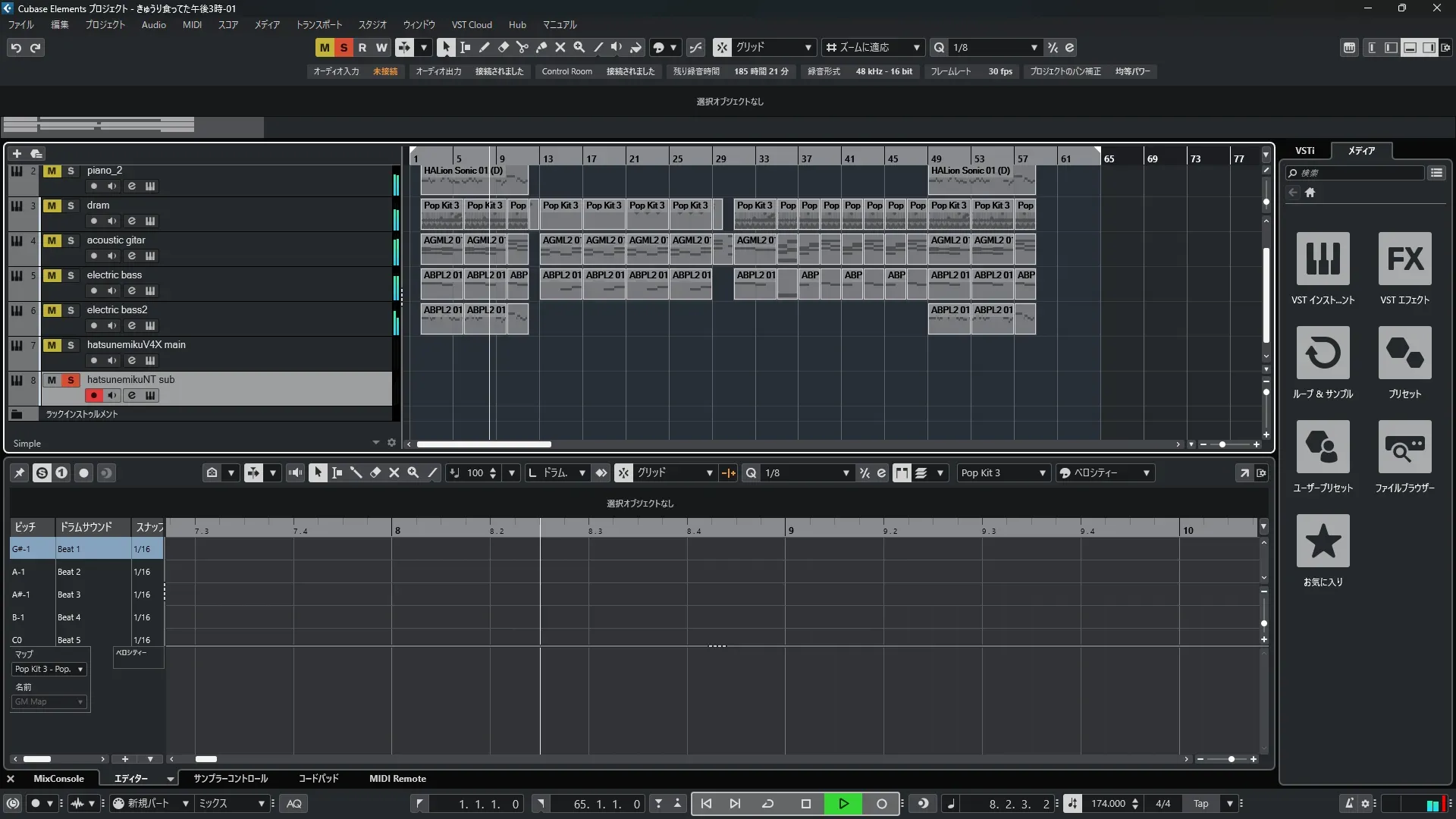The image size is (1456, 819).
Task: Toggle solo on the electric bass track
Action: pos(71,275)
